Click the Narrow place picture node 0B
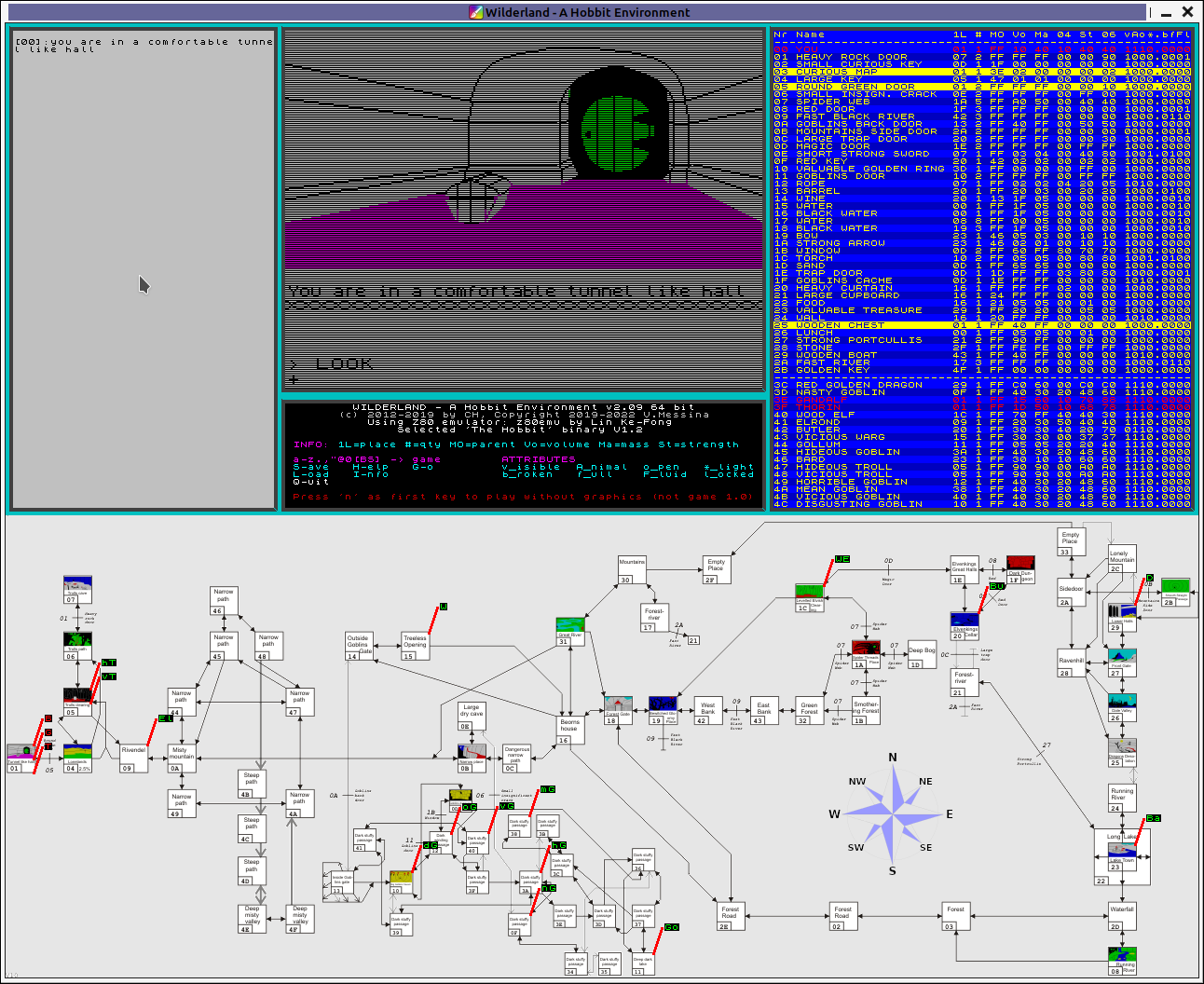Image resolution: width=1204 pixels, height=984 pixels. (472, 758)
